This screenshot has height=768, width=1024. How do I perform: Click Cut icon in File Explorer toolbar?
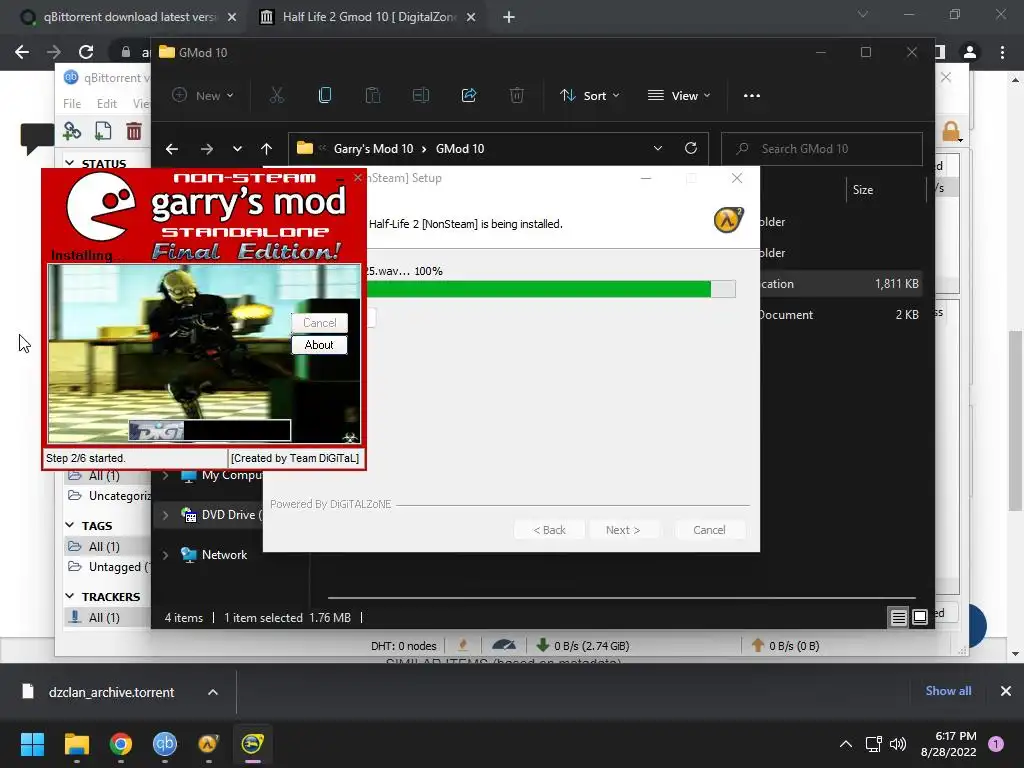[x=277, y=95]
